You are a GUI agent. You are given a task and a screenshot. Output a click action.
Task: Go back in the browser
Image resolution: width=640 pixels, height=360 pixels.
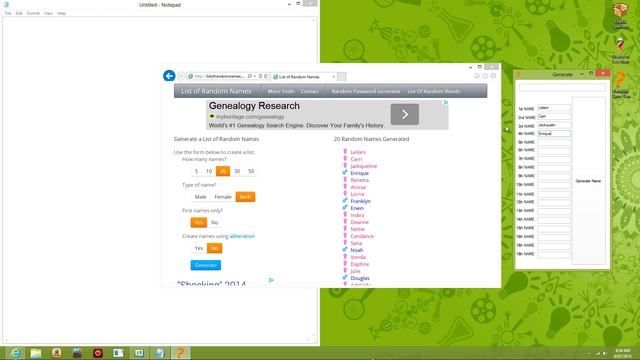pos(169,76)
